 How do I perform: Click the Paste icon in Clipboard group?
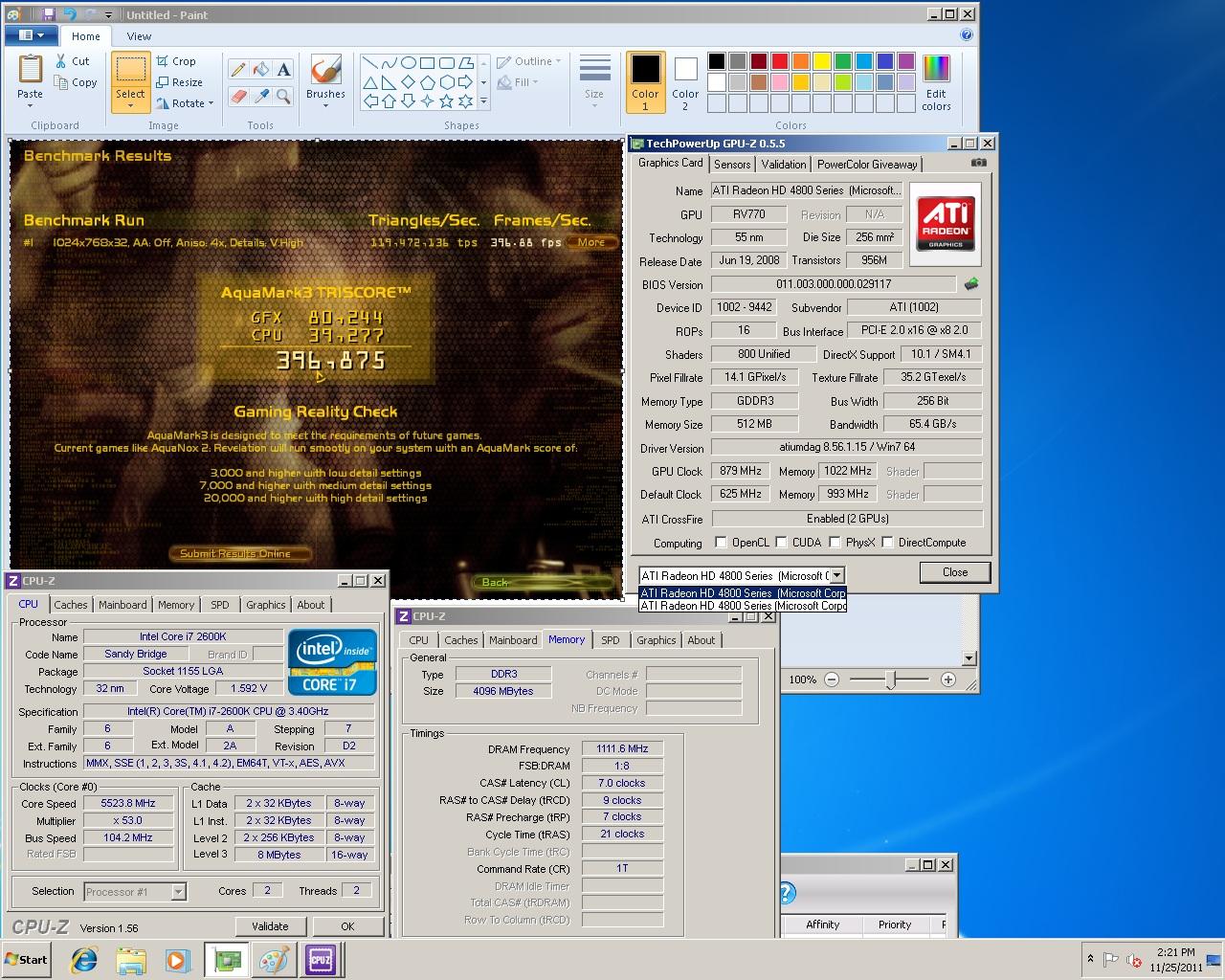click(x=30, y=71)
